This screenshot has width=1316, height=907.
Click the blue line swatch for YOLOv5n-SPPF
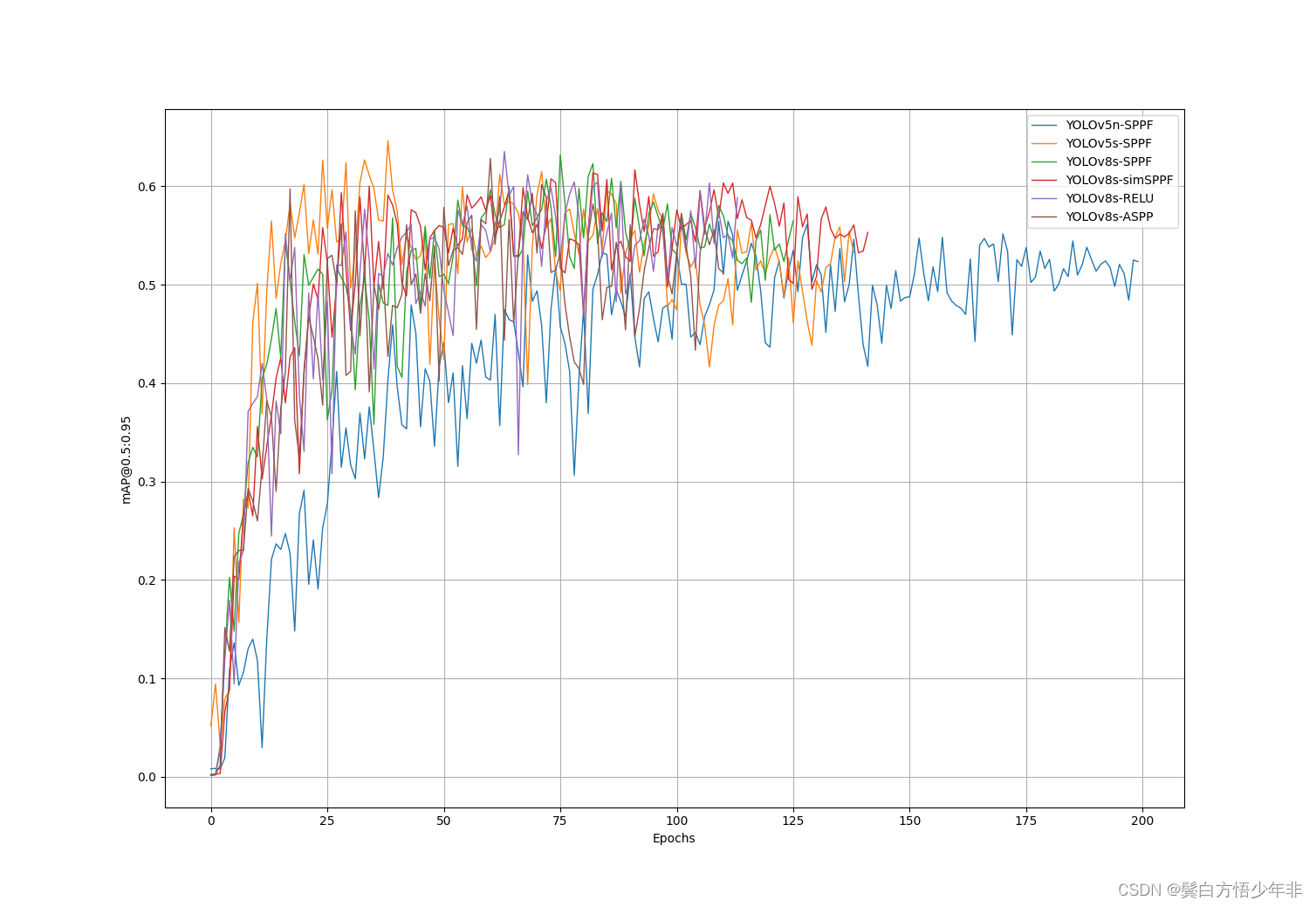click(x=1045, y=125)
